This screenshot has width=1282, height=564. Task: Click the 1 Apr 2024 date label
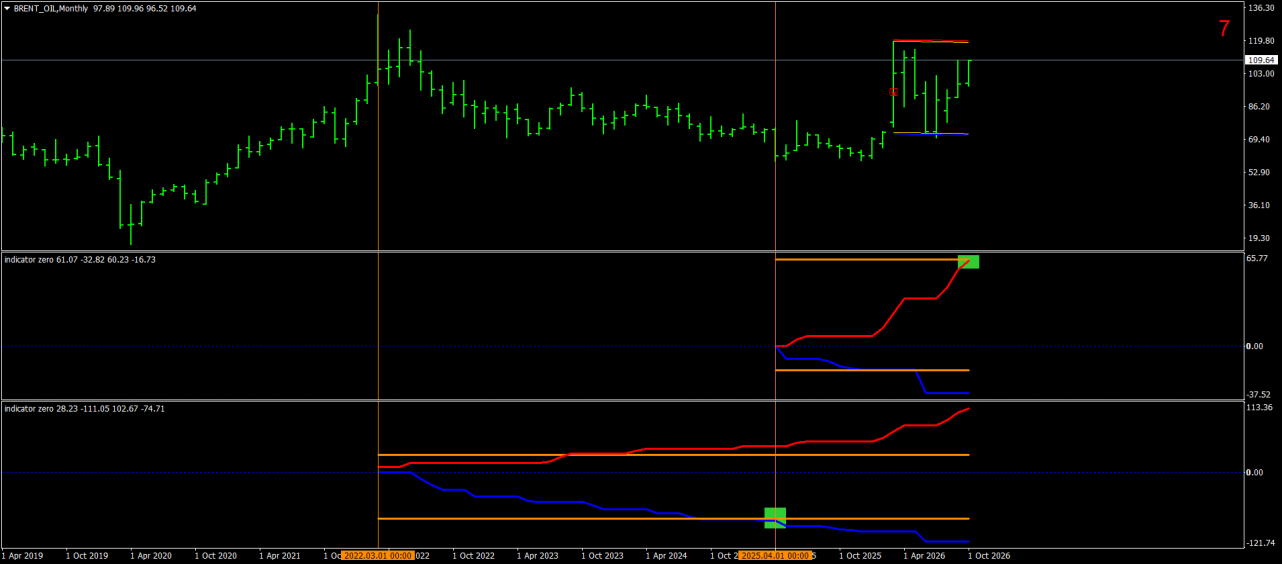(x=667, y=555)
